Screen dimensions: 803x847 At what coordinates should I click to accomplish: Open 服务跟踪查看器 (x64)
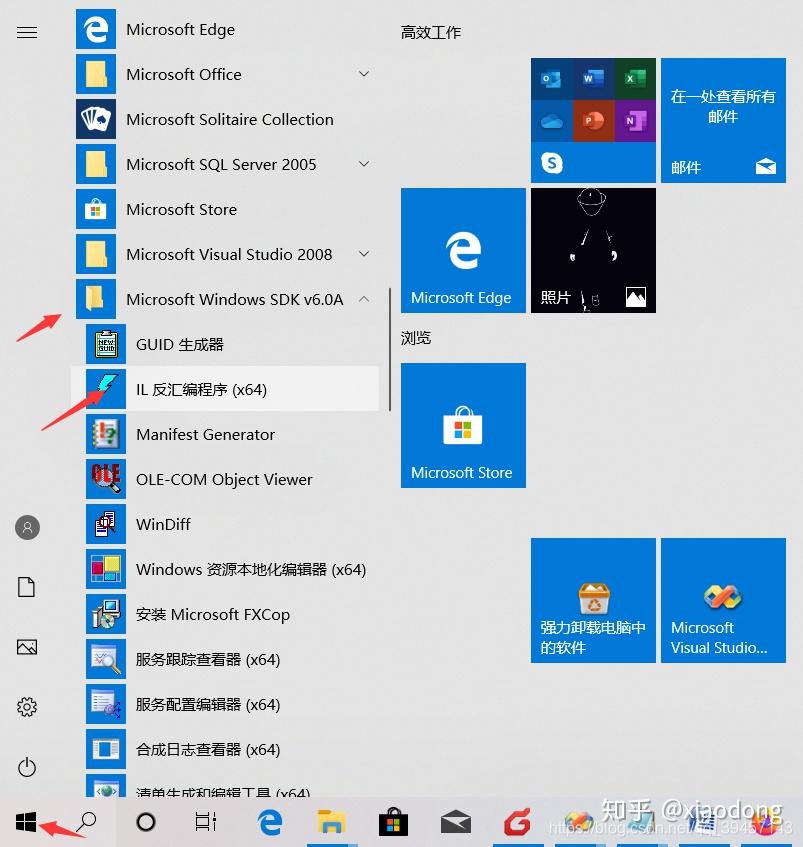coord(227,659)
